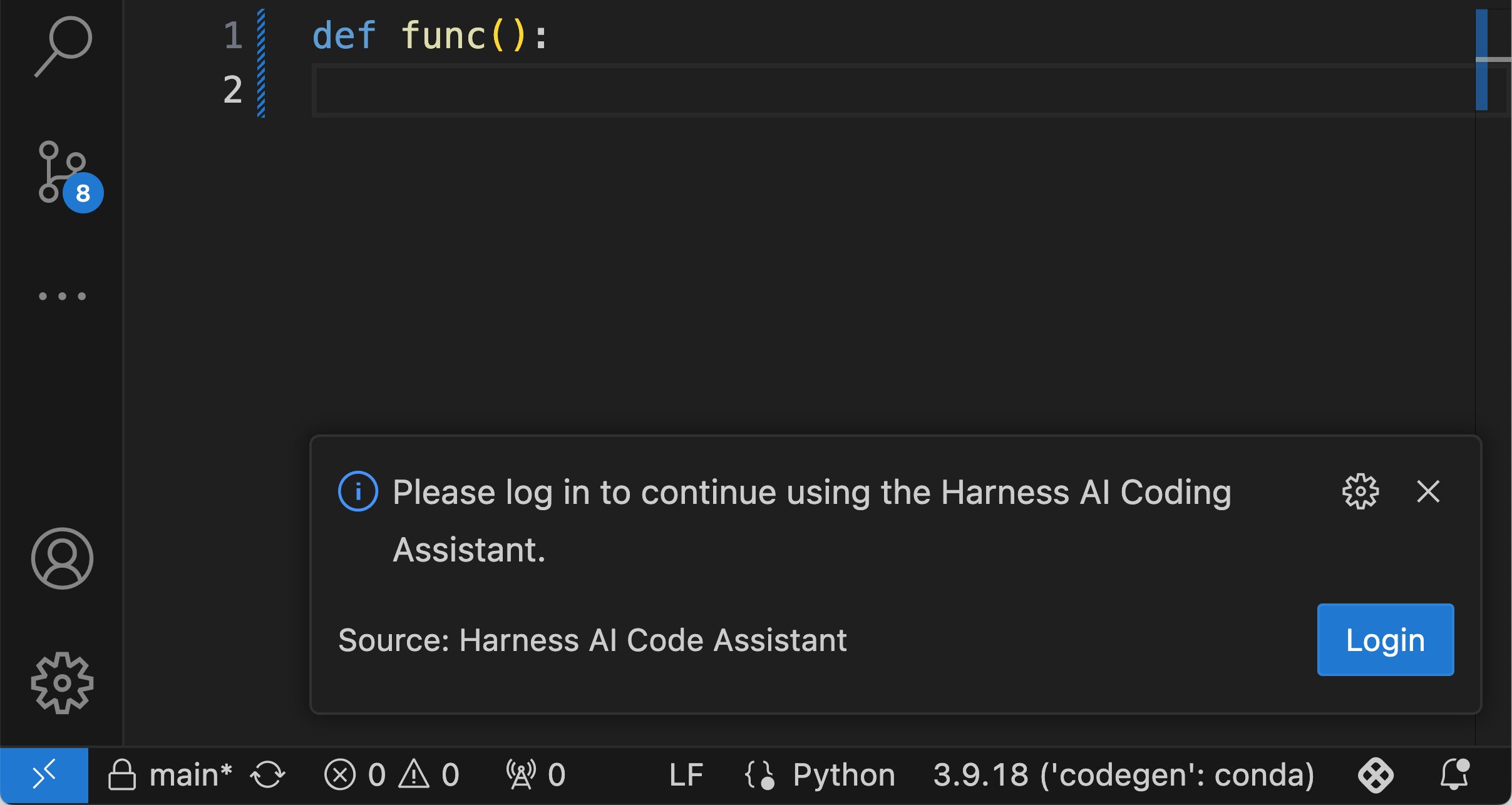Click line number 1 in the gutter

[x=233, y=35]
